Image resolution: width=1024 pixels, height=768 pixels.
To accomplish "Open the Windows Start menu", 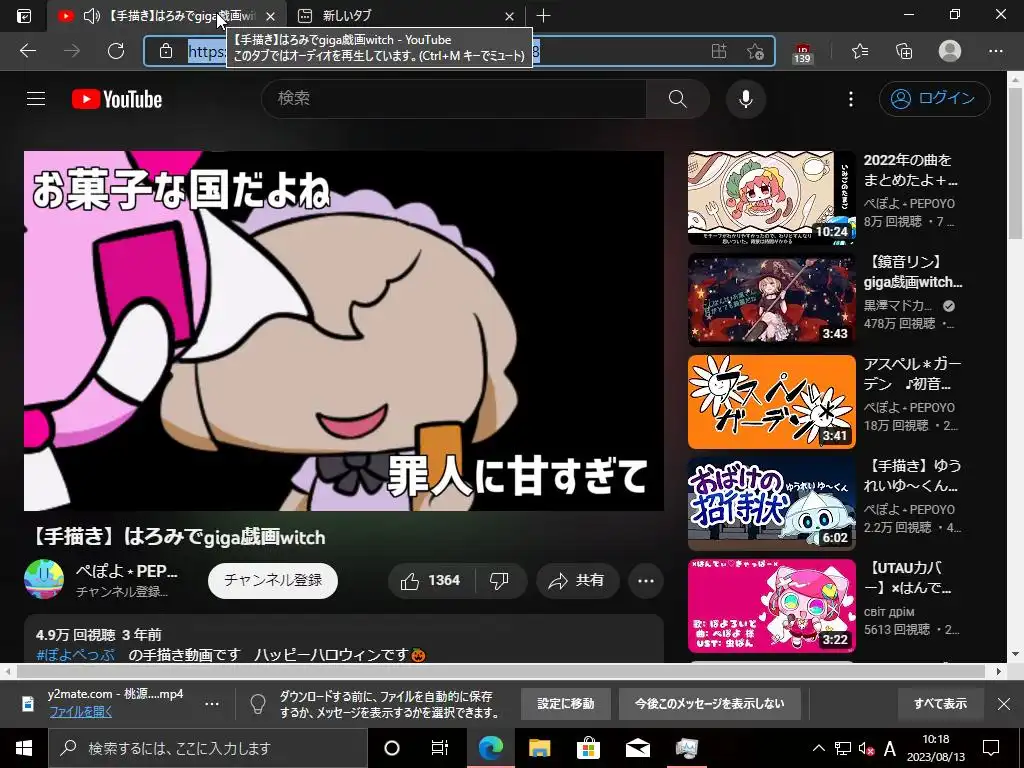I will (x=24, y=748).
